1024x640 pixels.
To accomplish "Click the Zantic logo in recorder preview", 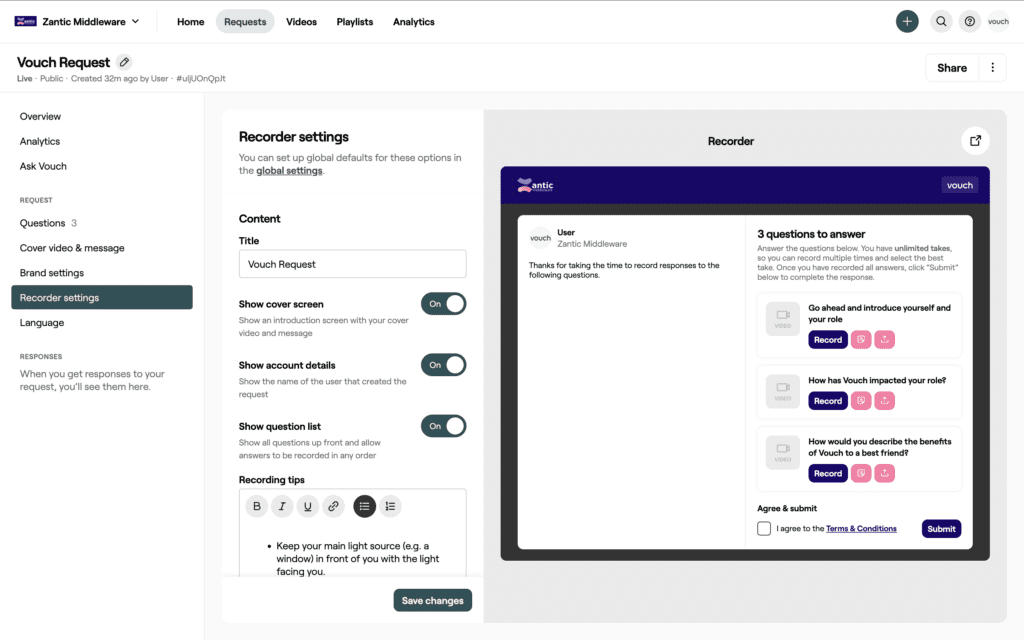I will pyautogui.click(x=535, y=185).
